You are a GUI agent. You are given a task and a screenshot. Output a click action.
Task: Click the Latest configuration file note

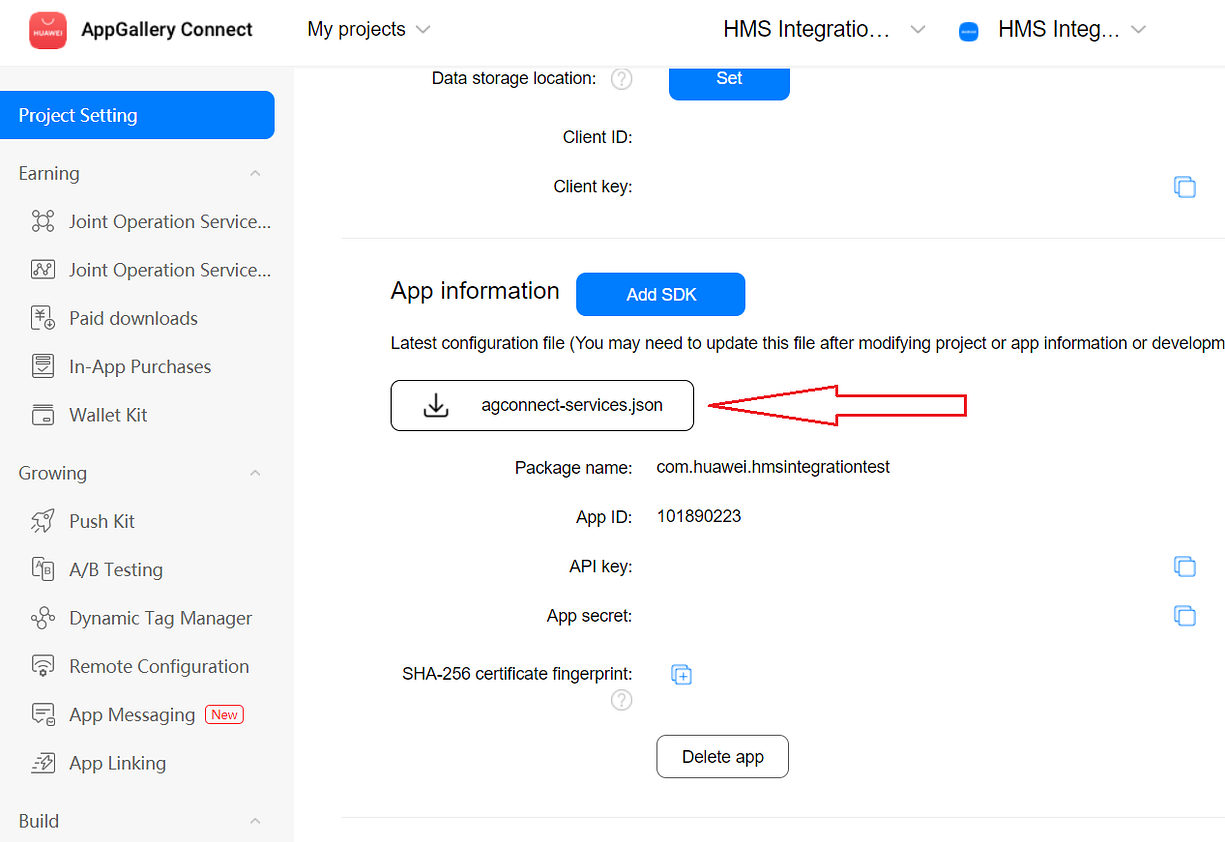(x=807, y=343)
